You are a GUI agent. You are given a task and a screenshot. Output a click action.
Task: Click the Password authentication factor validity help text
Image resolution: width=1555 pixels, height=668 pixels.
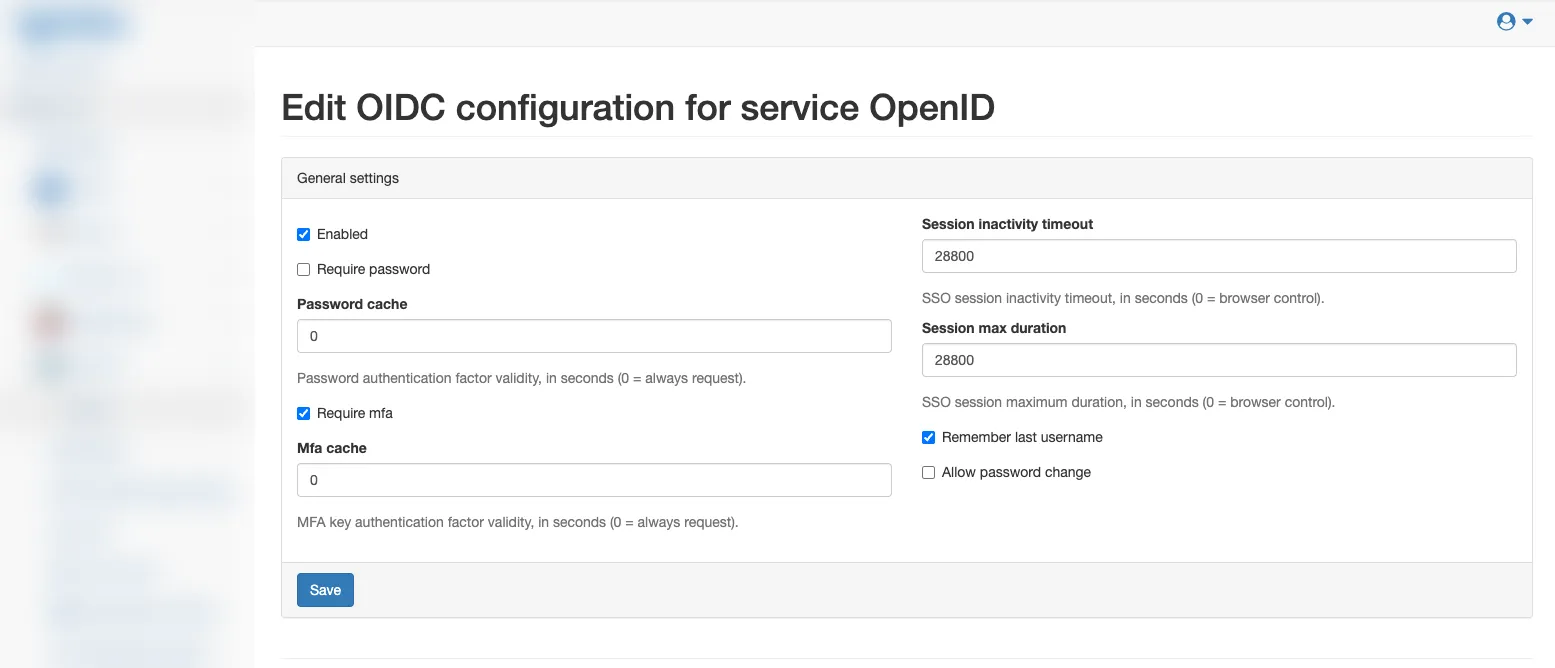pyautogui.click(x=522, y=378)
